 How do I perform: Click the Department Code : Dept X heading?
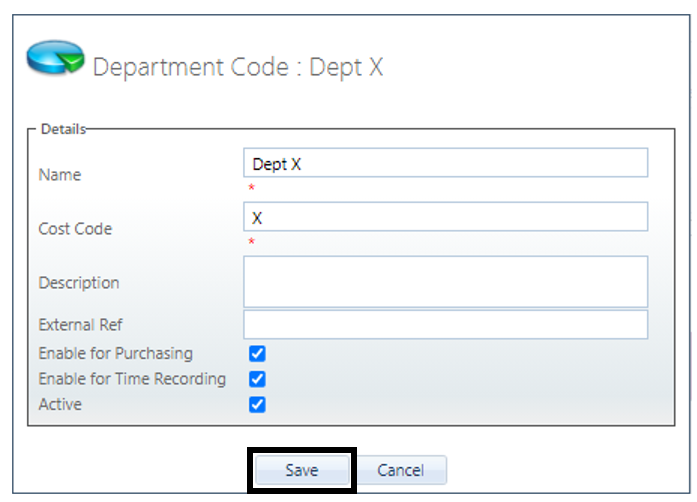pyautogui.click(x=238, y=68)
